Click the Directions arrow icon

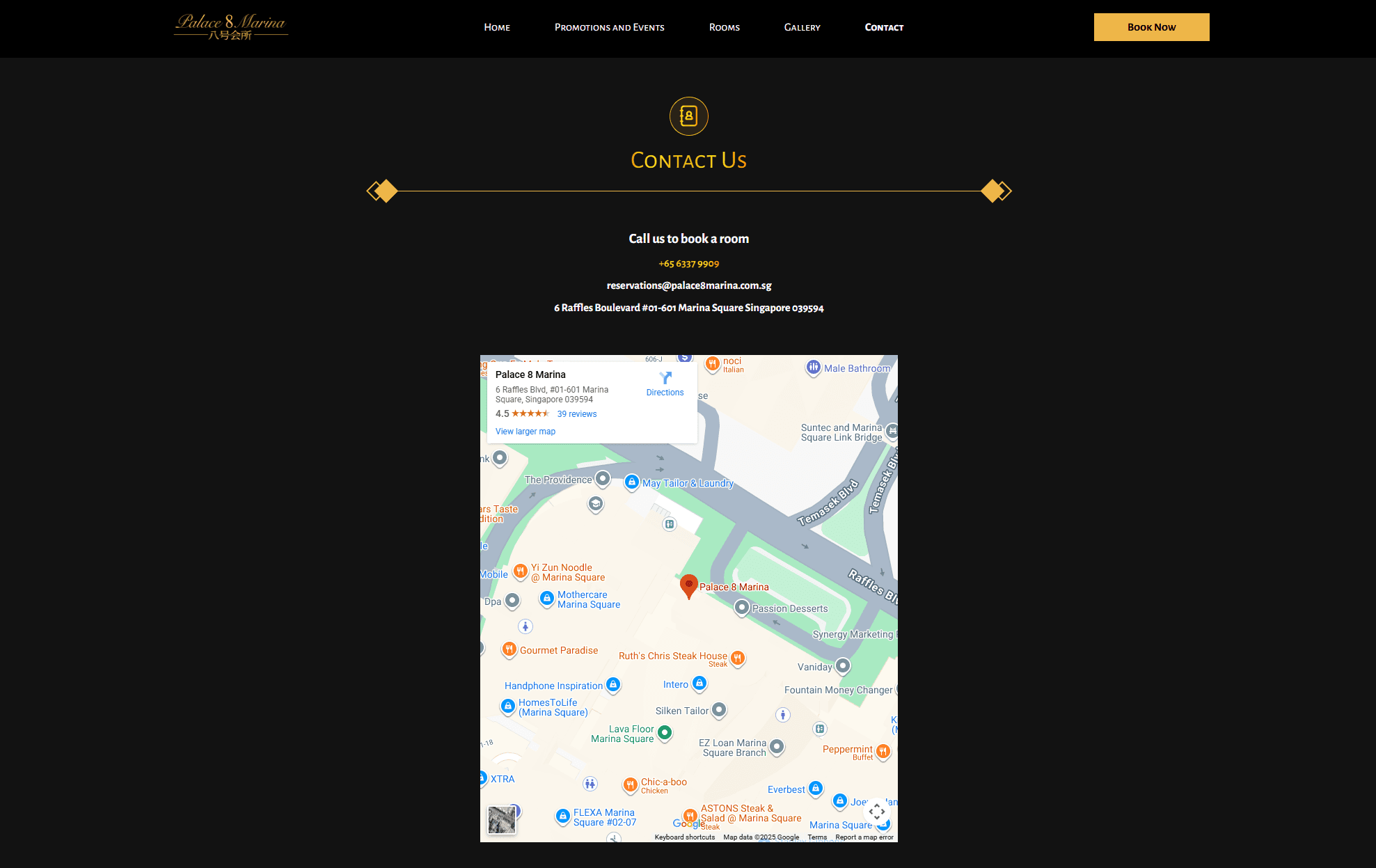665,378
